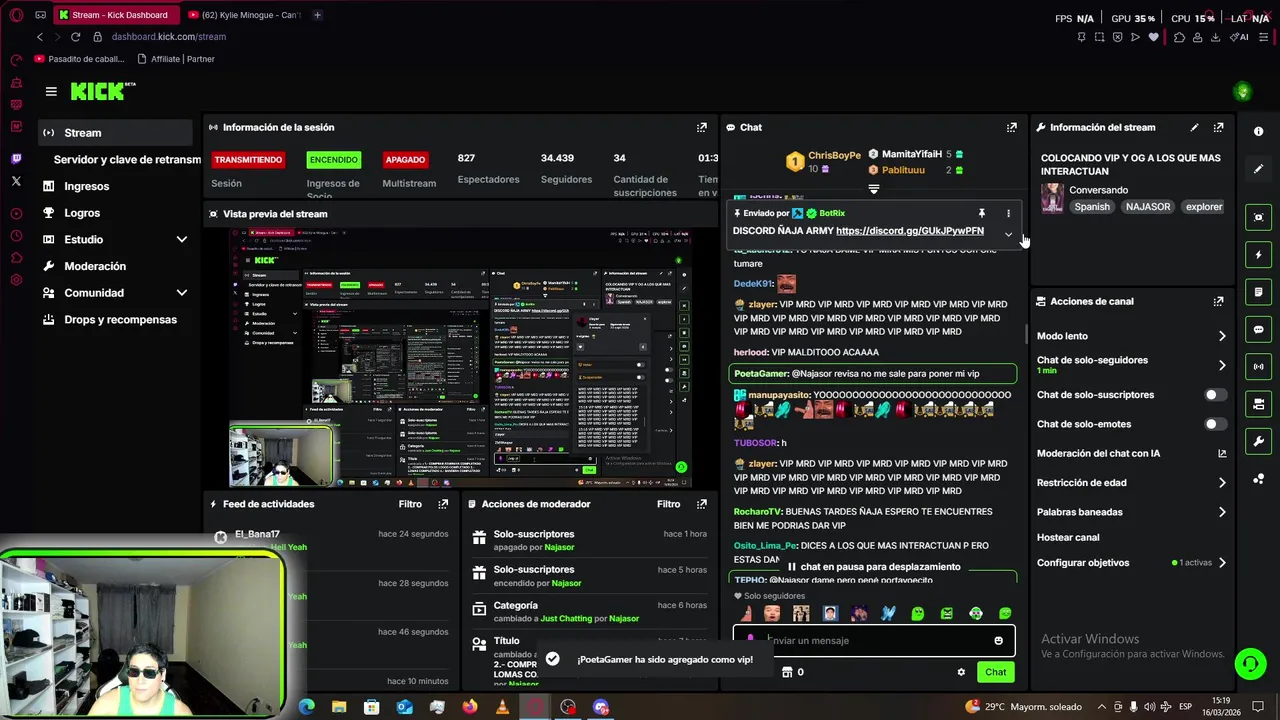Open Firefox from the taskbar
Image resolution: width=1280 pixels, height=720 pixels.
[x=469, y=707]
